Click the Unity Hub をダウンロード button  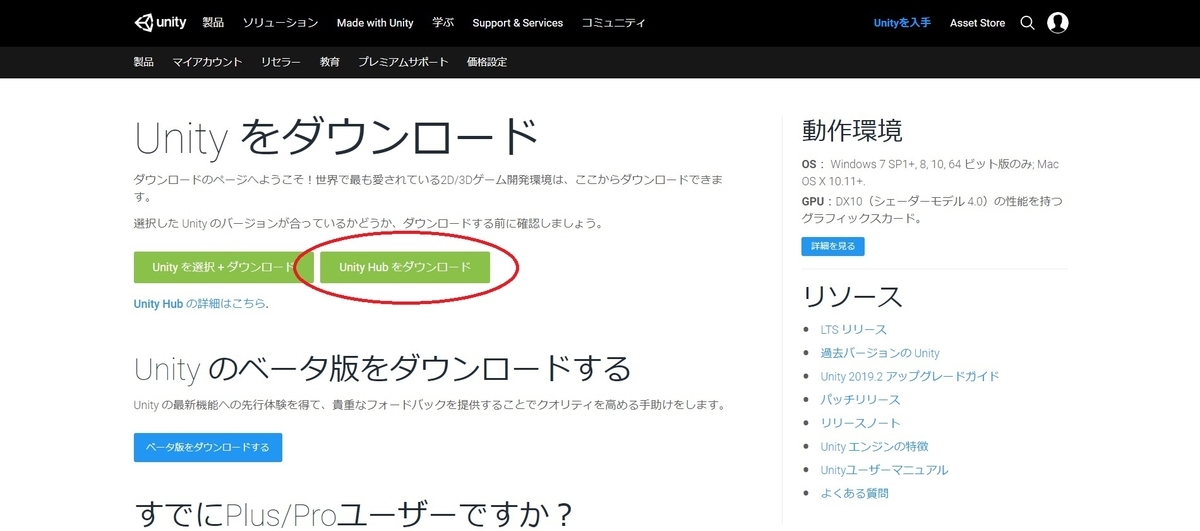[405, 268]
